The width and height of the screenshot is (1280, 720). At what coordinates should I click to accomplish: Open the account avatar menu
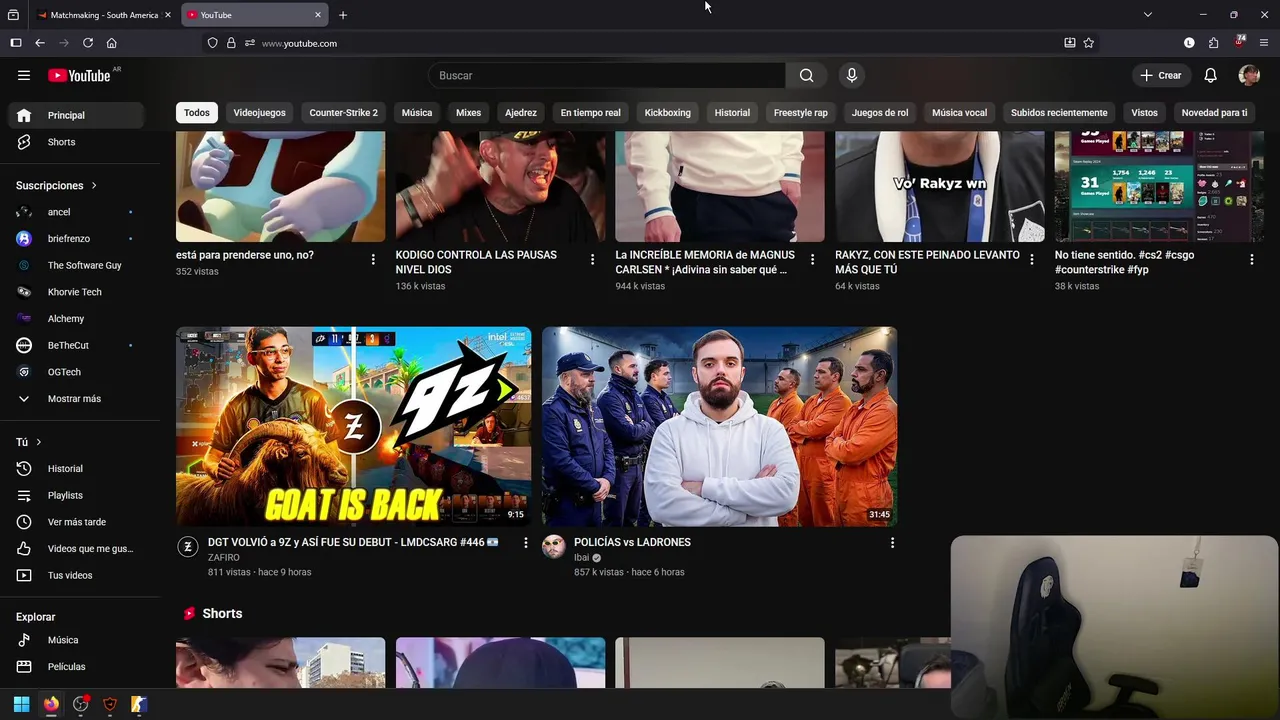point(1249,75)
